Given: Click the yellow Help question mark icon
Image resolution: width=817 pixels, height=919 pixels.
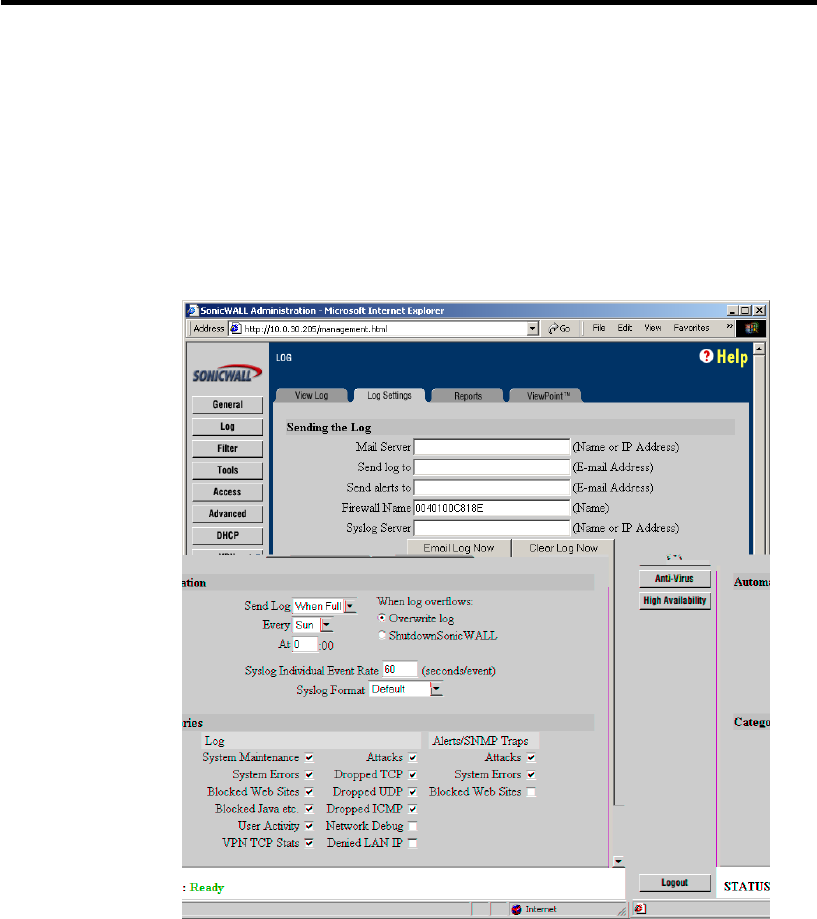Looking at the screenshot, I should click(706, 356).
